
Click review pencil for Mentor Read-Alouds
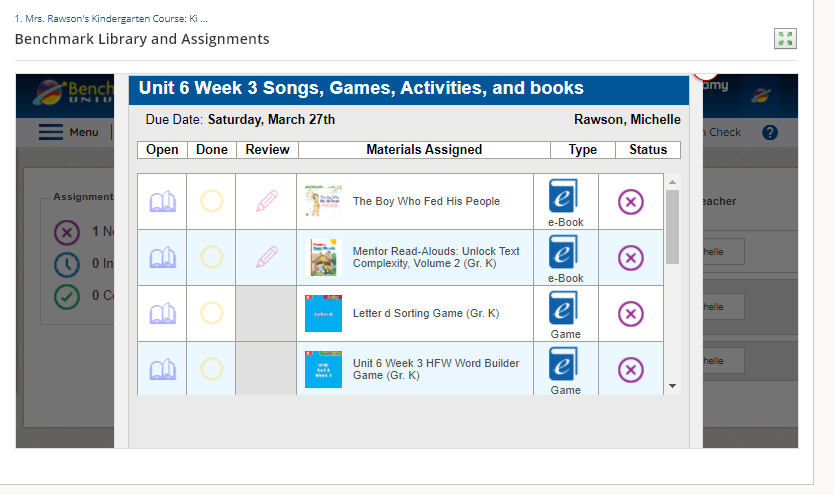266,258
